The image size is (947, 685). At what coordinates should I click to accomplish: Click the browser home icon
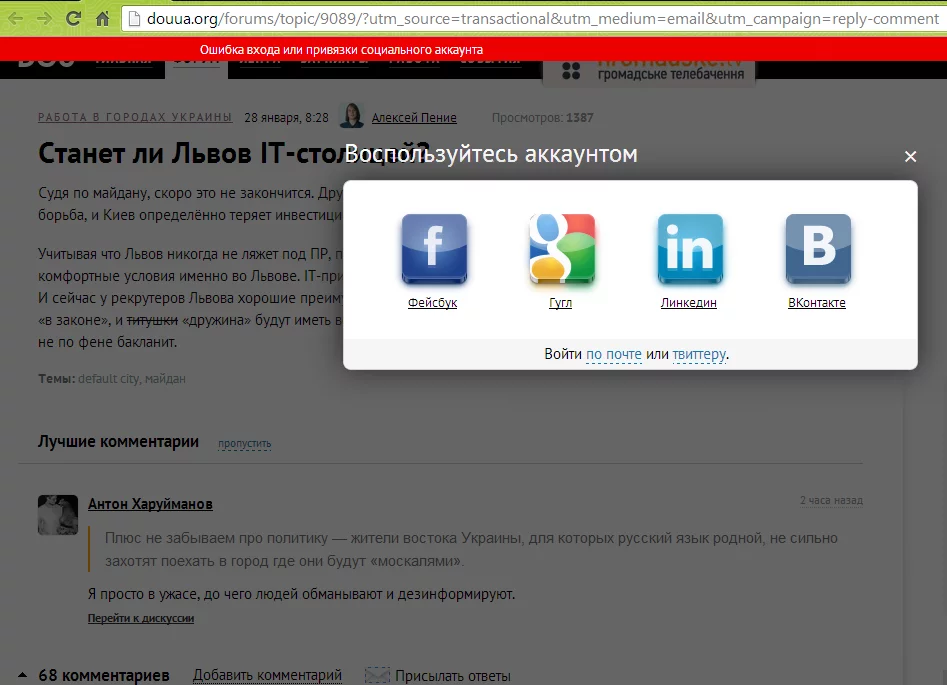click(x=103, y=19)
